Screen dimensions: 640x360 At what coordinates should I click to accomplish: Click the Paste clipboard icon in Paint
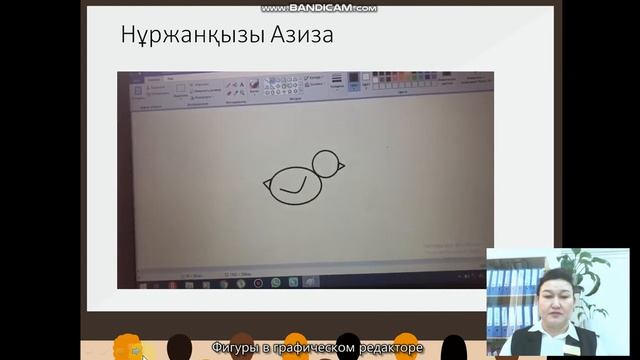138,91
